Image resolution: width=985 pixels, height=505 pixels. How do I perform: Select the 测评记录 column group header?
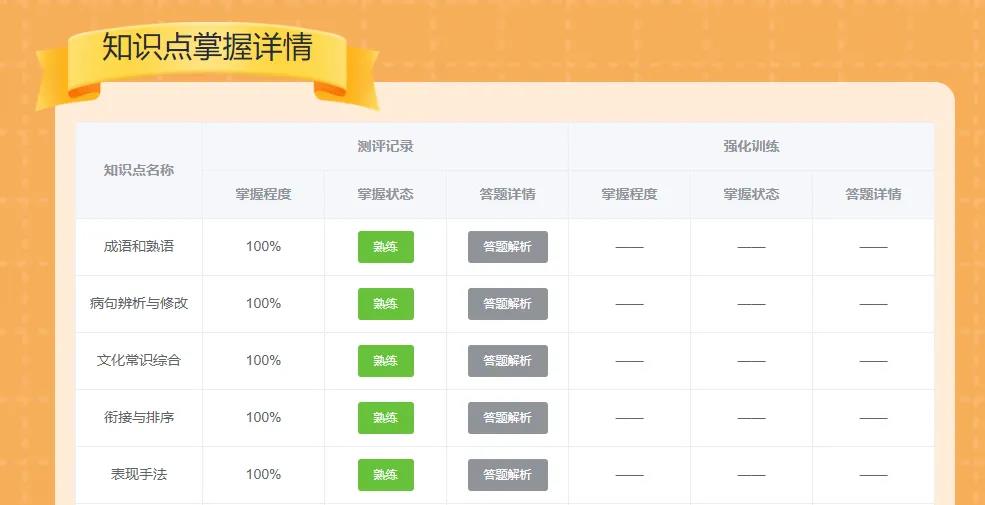(385, 146)
